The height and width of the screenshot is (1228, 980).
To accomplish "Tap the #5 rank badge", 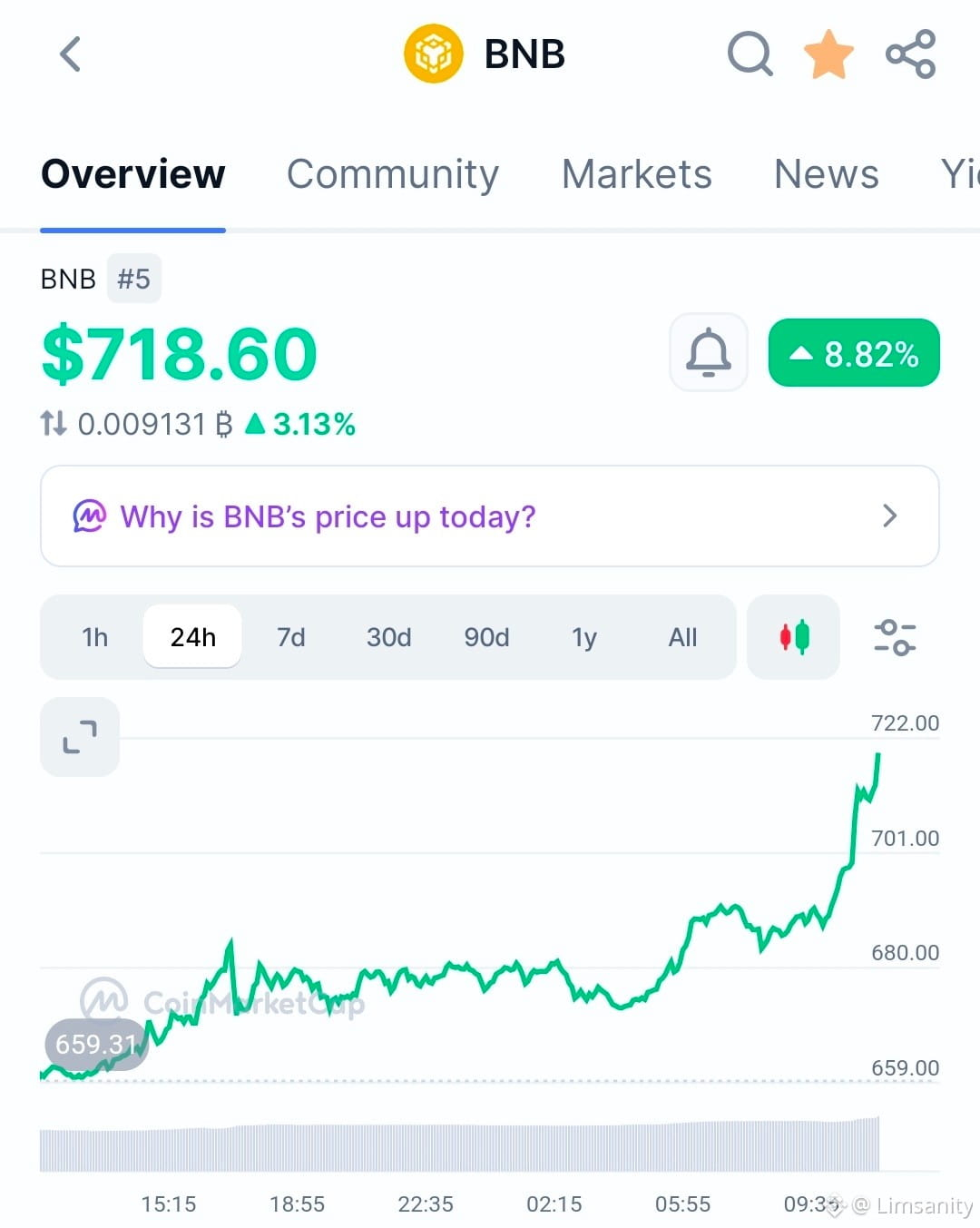I will coord(133,279).
